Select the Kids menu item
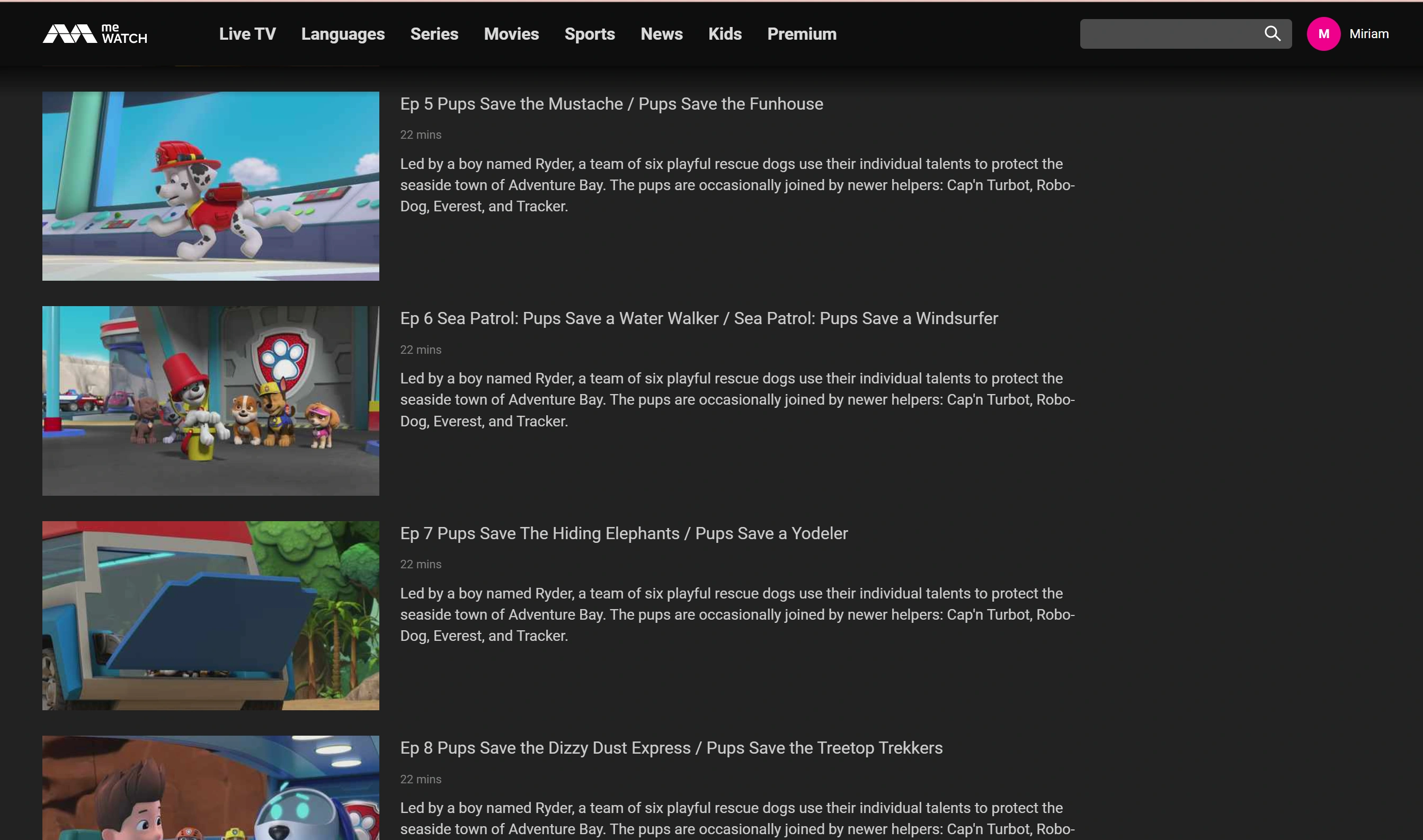 point(725,34)
